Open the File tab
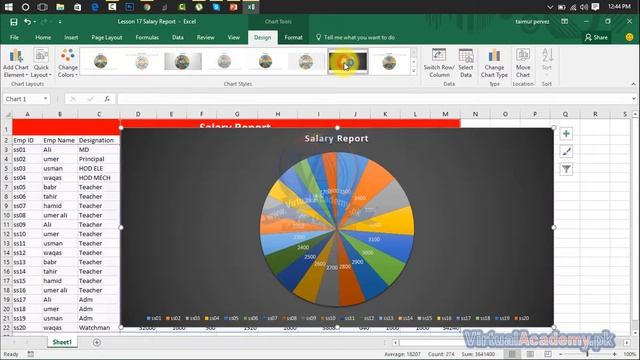The image size is (640, 360). point(14,37)
